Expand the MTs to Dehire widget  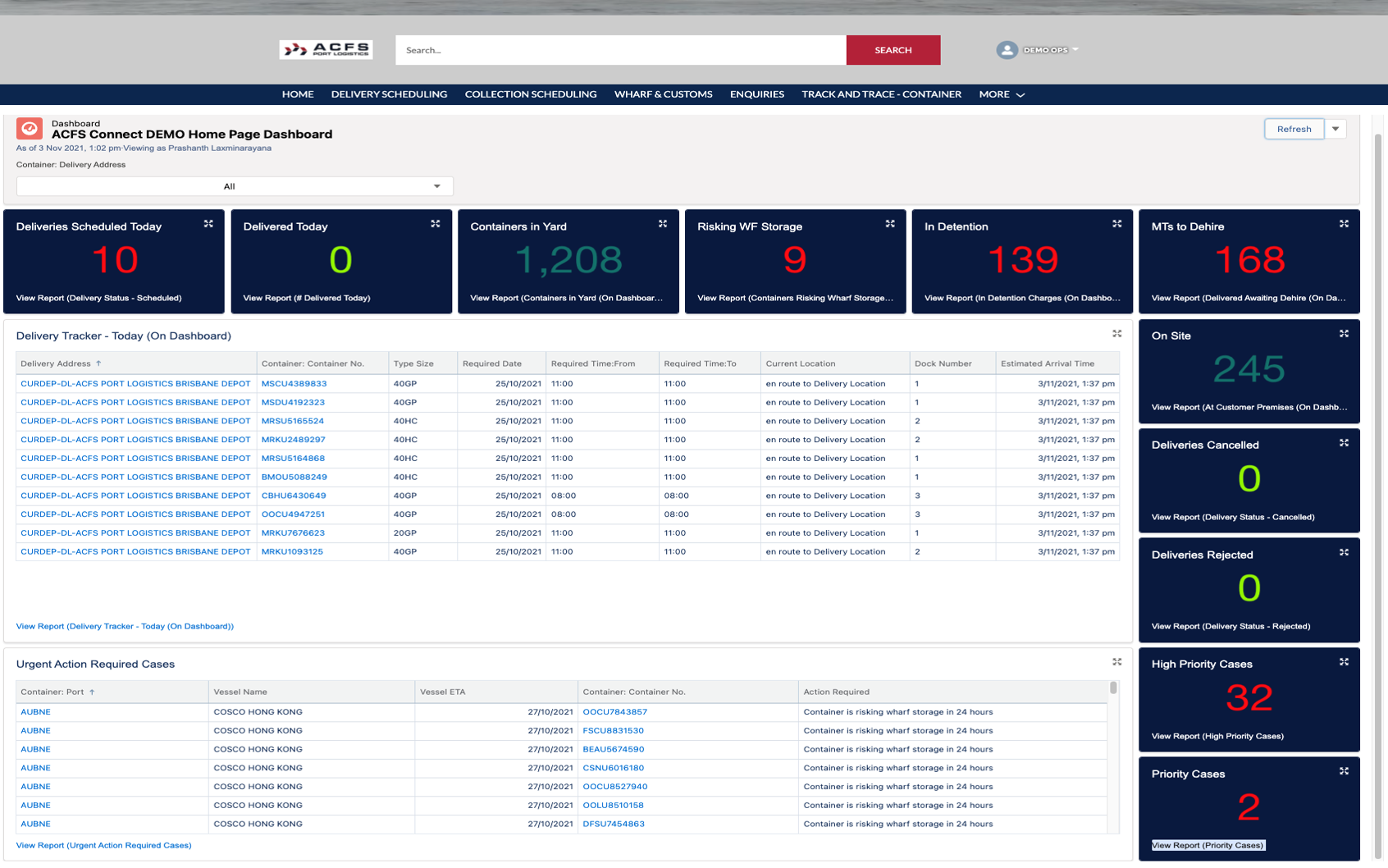point(1344,224)
